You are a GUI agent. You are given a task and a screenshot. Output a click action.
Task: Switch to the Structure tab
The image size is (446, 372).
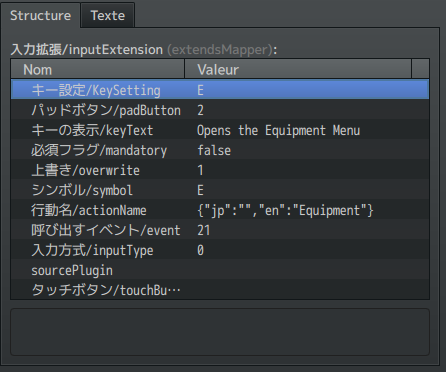40,16
